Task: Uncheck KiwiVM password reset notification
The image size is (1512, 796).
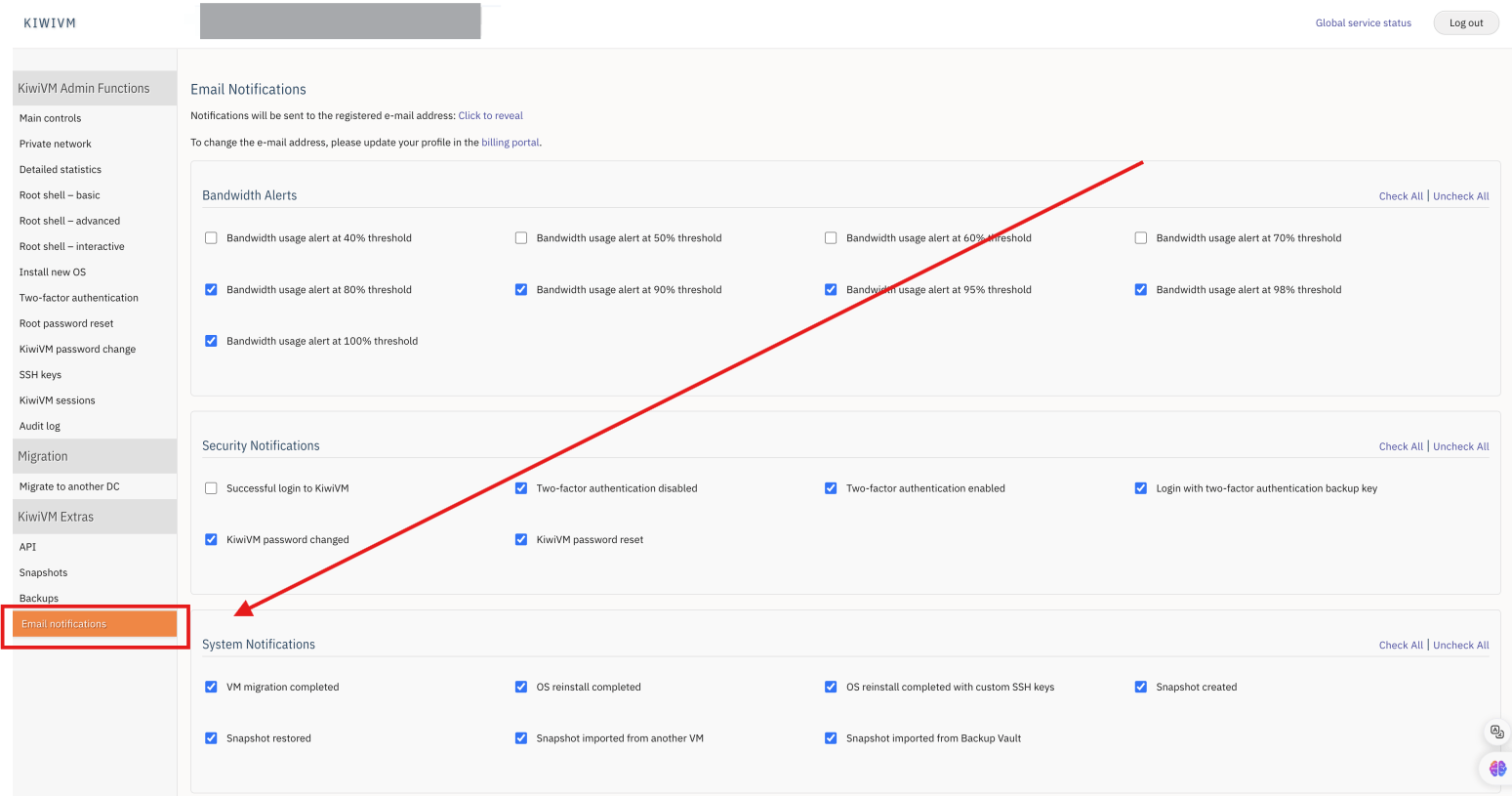Action: pyautogui.click(x=521, y=539)
